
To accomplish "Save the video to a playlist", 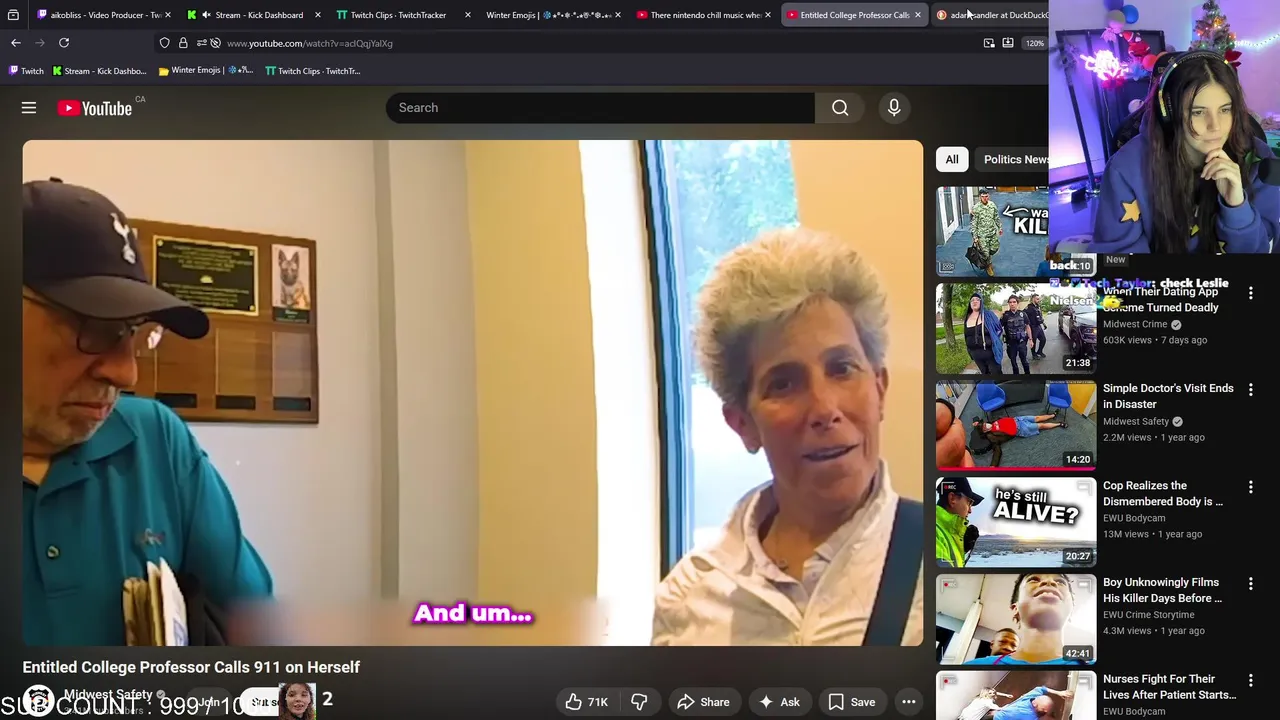I will 852,702.
